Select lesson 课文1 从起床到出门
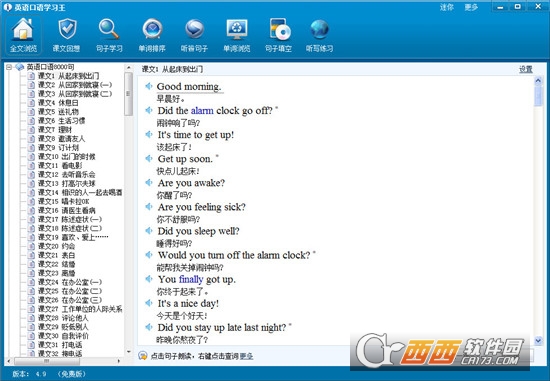The width and height of the screenshot is (550, 381). [68, 76]
